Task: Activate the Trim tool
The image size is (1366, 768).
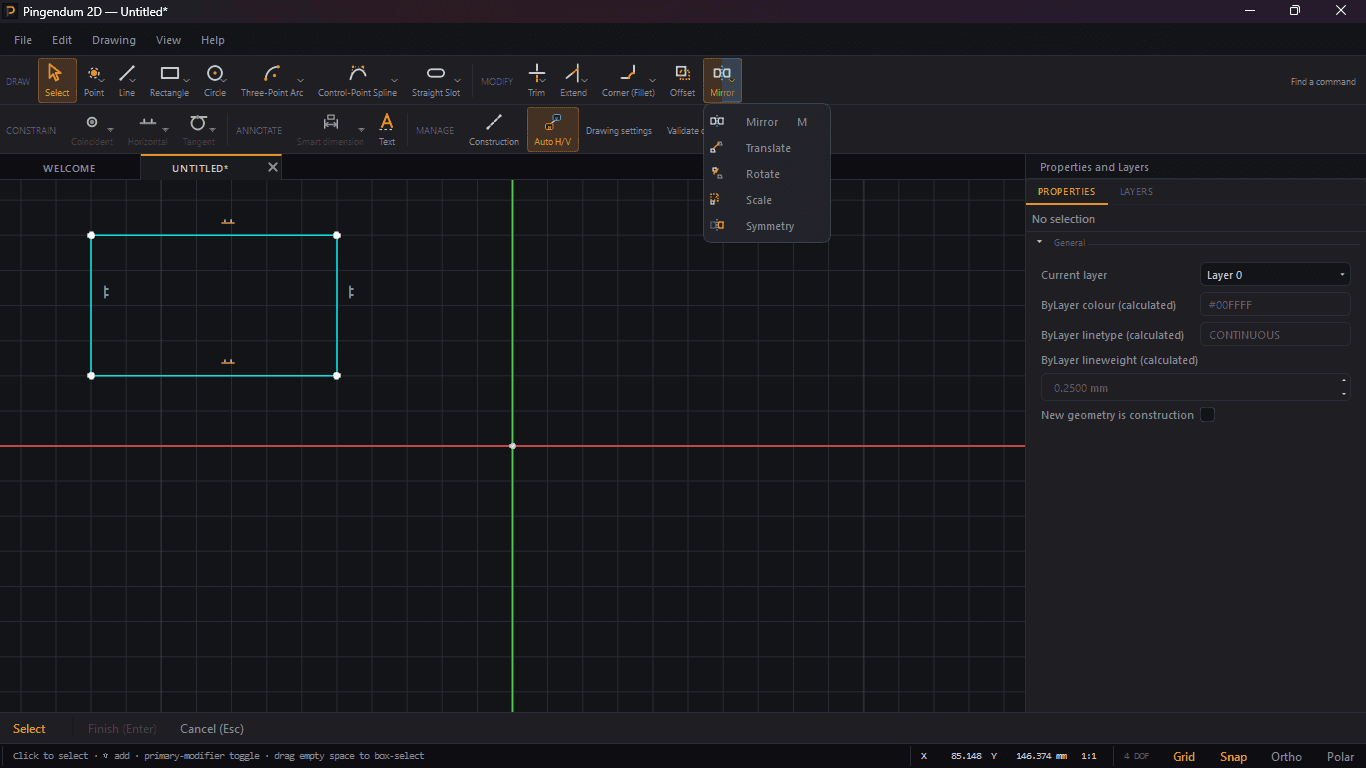Action: (x=537, y=80)
